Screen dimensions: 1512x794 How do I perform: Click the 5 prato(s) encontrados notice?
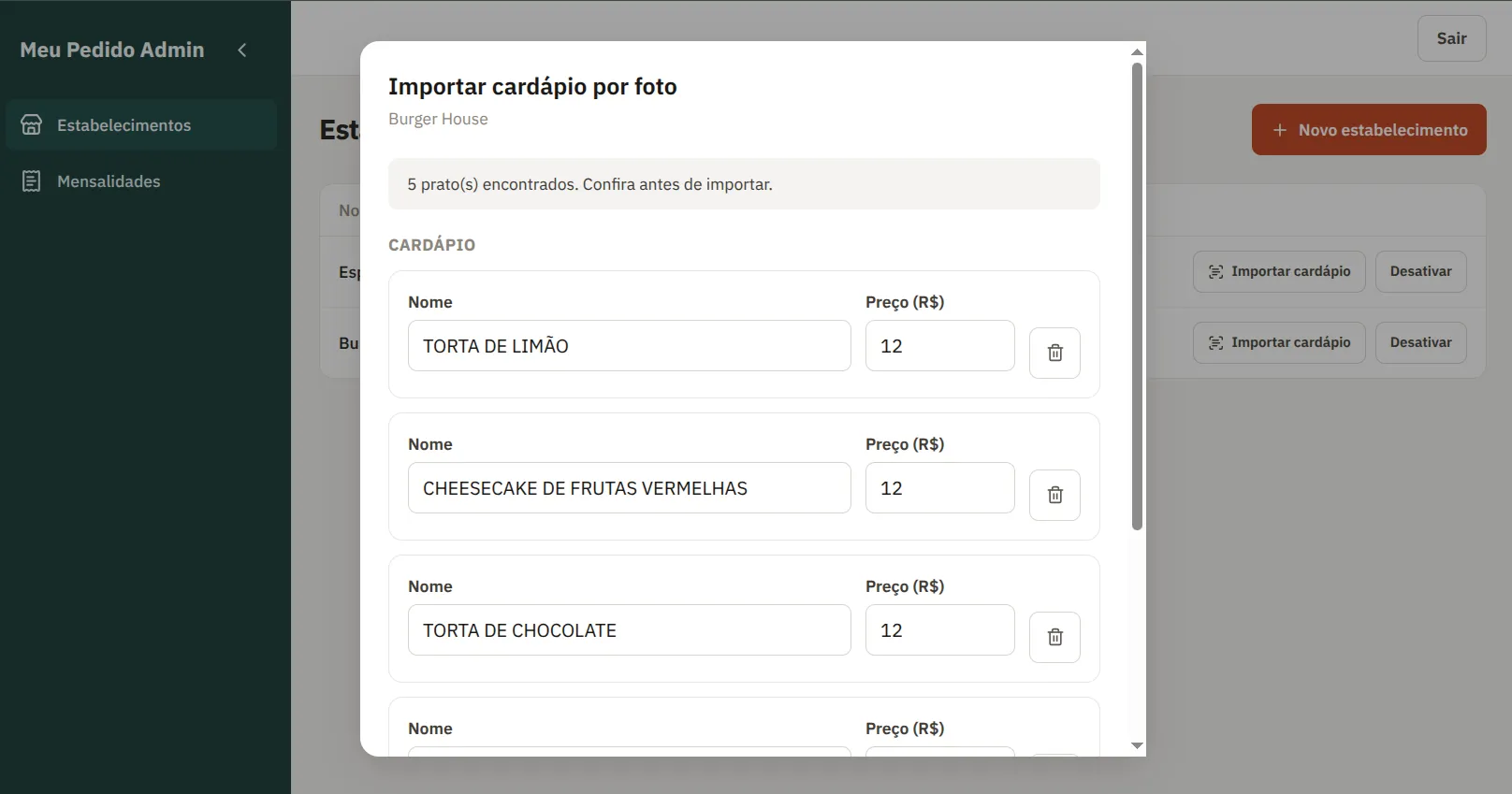744,184
